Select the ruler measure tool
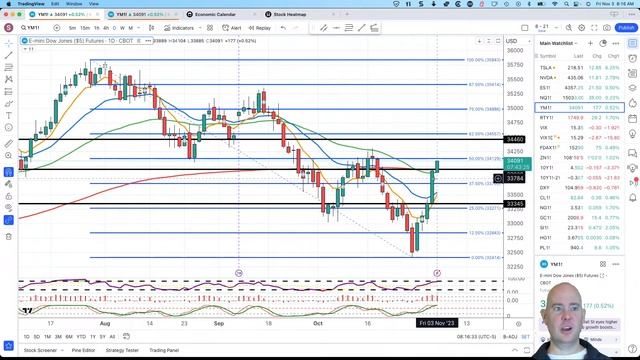The width and height of the screenshot is (640, 360). point(9,143)
